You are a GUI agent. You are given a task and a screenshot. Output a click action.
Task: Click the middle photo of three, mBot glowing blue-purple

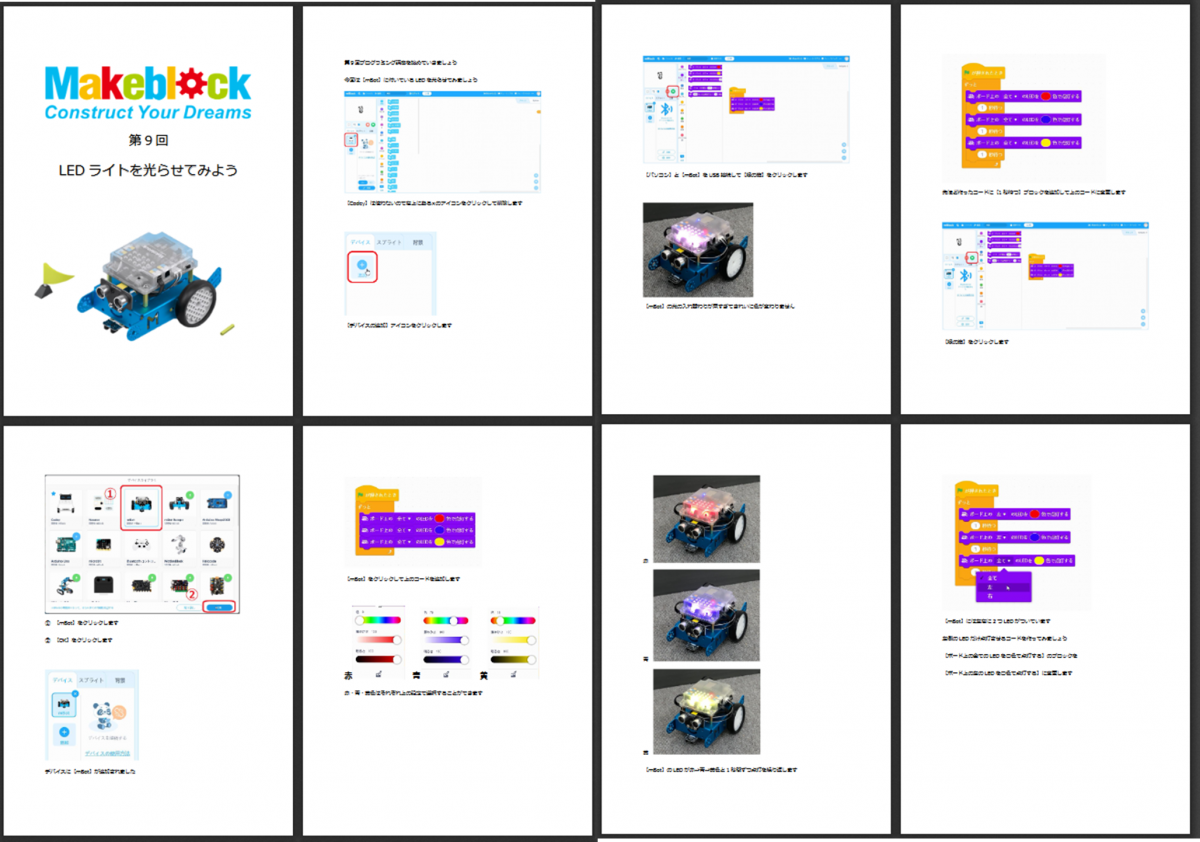(706, 613)
